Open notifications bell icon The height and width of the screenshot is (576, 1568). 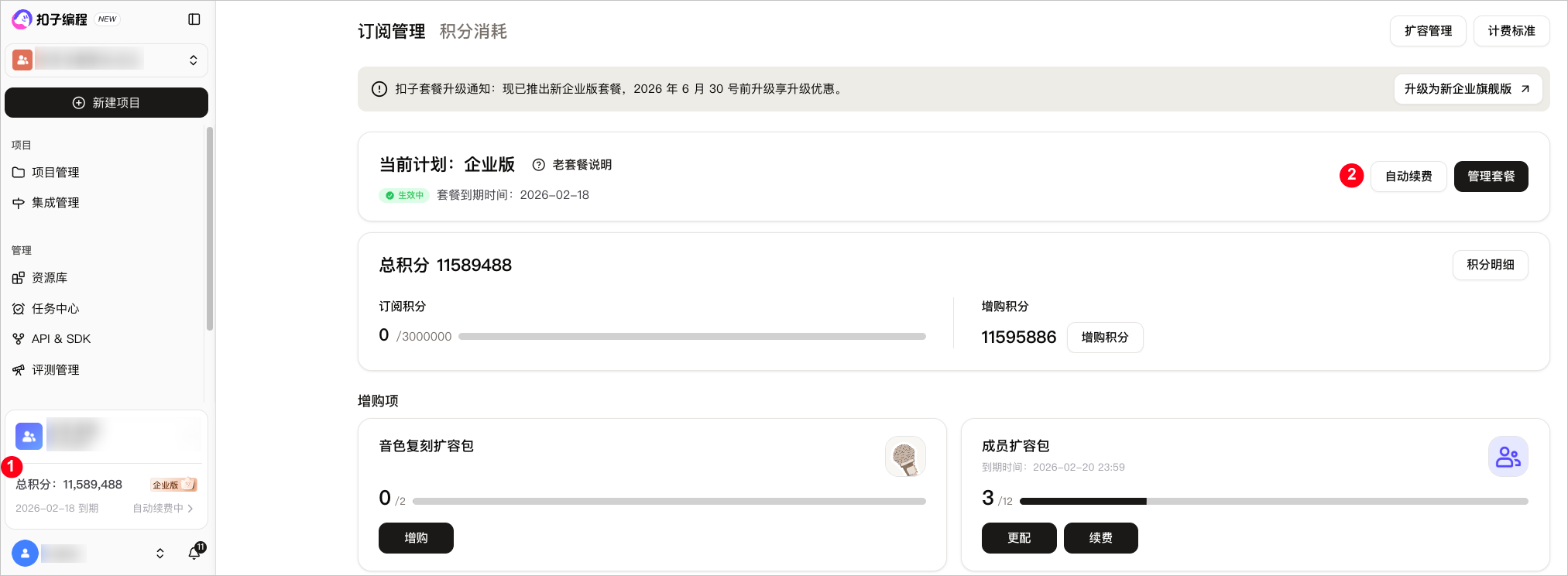(x=195, y=552)
